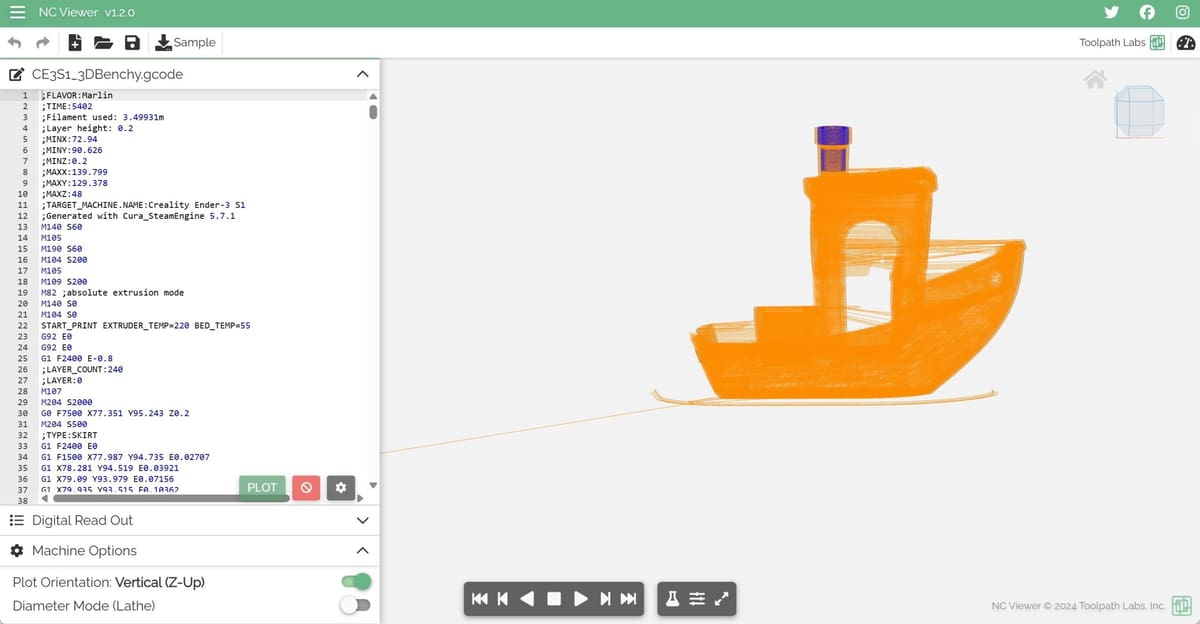
Task: Save the current G-code file
Action: tap(132, 42)
